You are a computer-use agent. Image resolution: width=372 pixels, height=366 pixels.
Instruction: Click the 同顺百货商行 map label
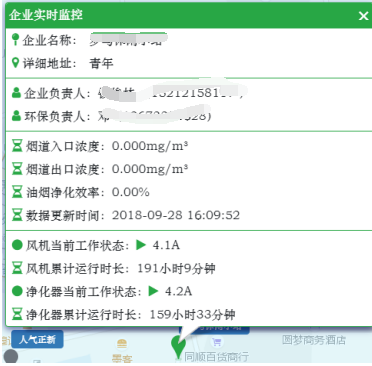217,357
